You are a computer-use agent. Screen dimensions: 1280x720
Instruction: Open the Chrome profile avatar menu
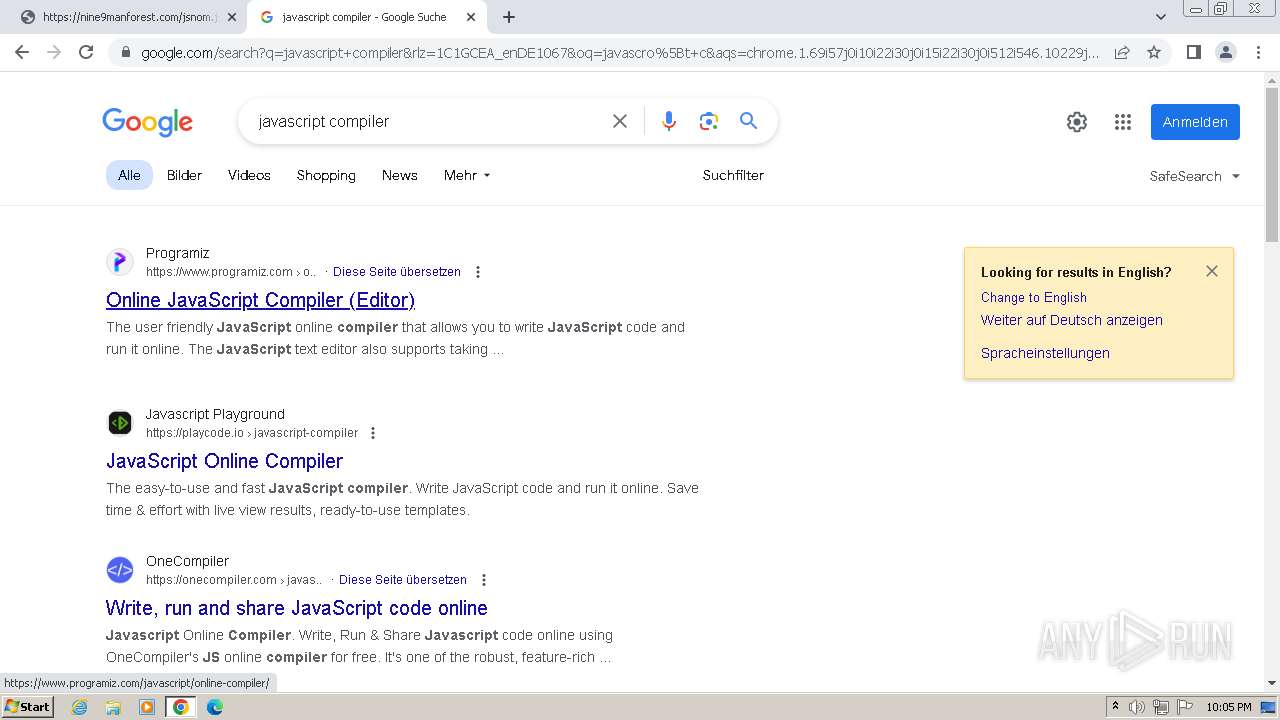pyautogui.click(x=1225, y=52)
